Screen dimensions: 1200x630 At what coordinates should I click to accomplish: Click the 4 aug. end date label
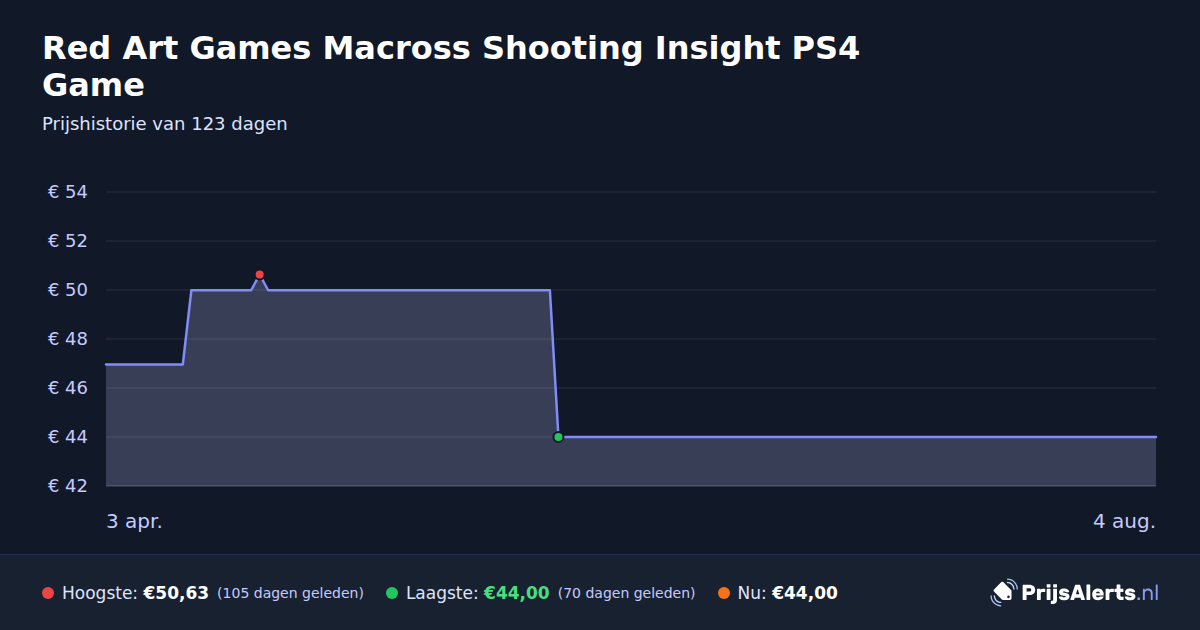pos(1124,522)
